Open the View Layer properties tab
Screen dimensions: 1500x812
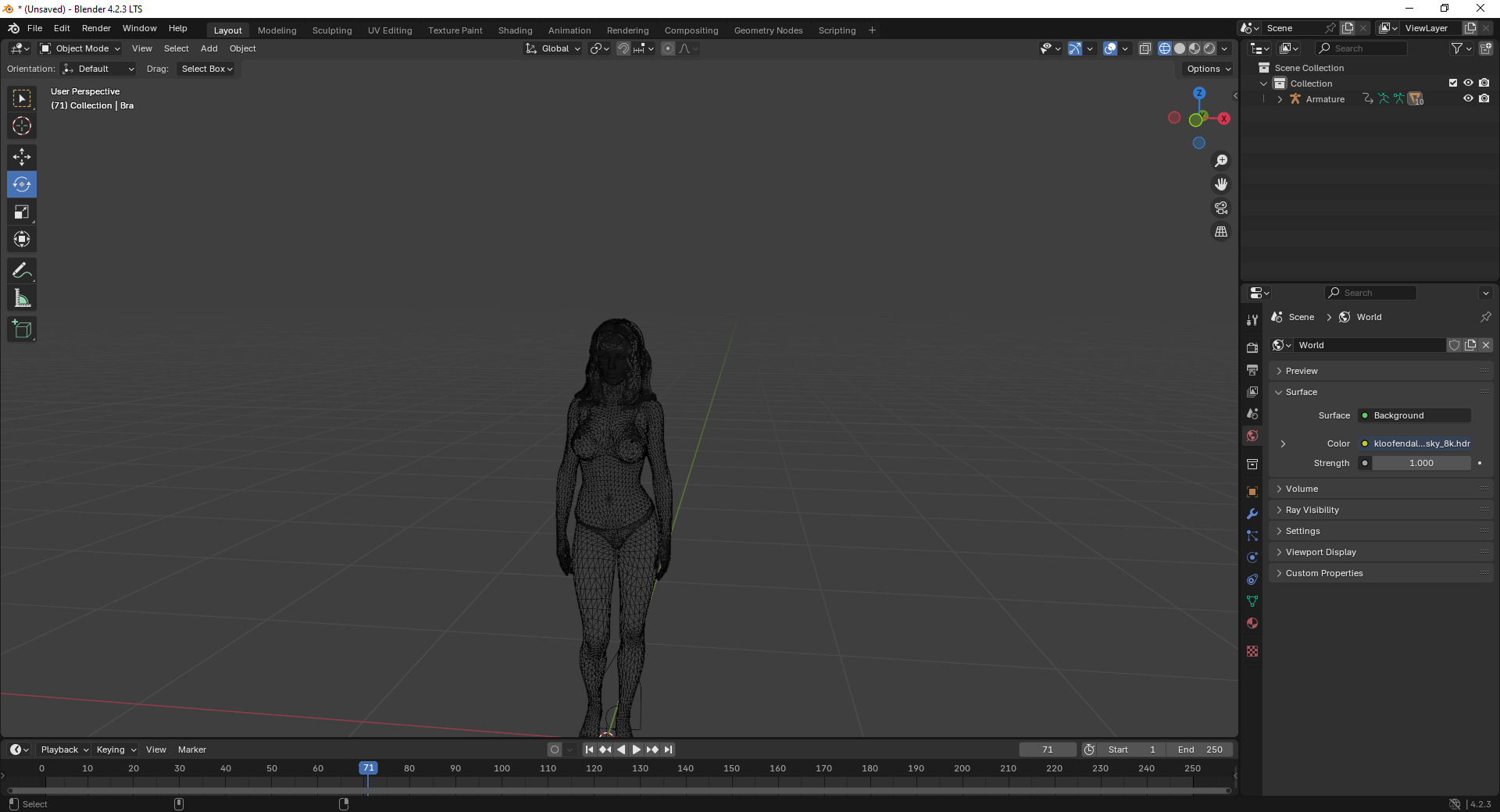1252,391
